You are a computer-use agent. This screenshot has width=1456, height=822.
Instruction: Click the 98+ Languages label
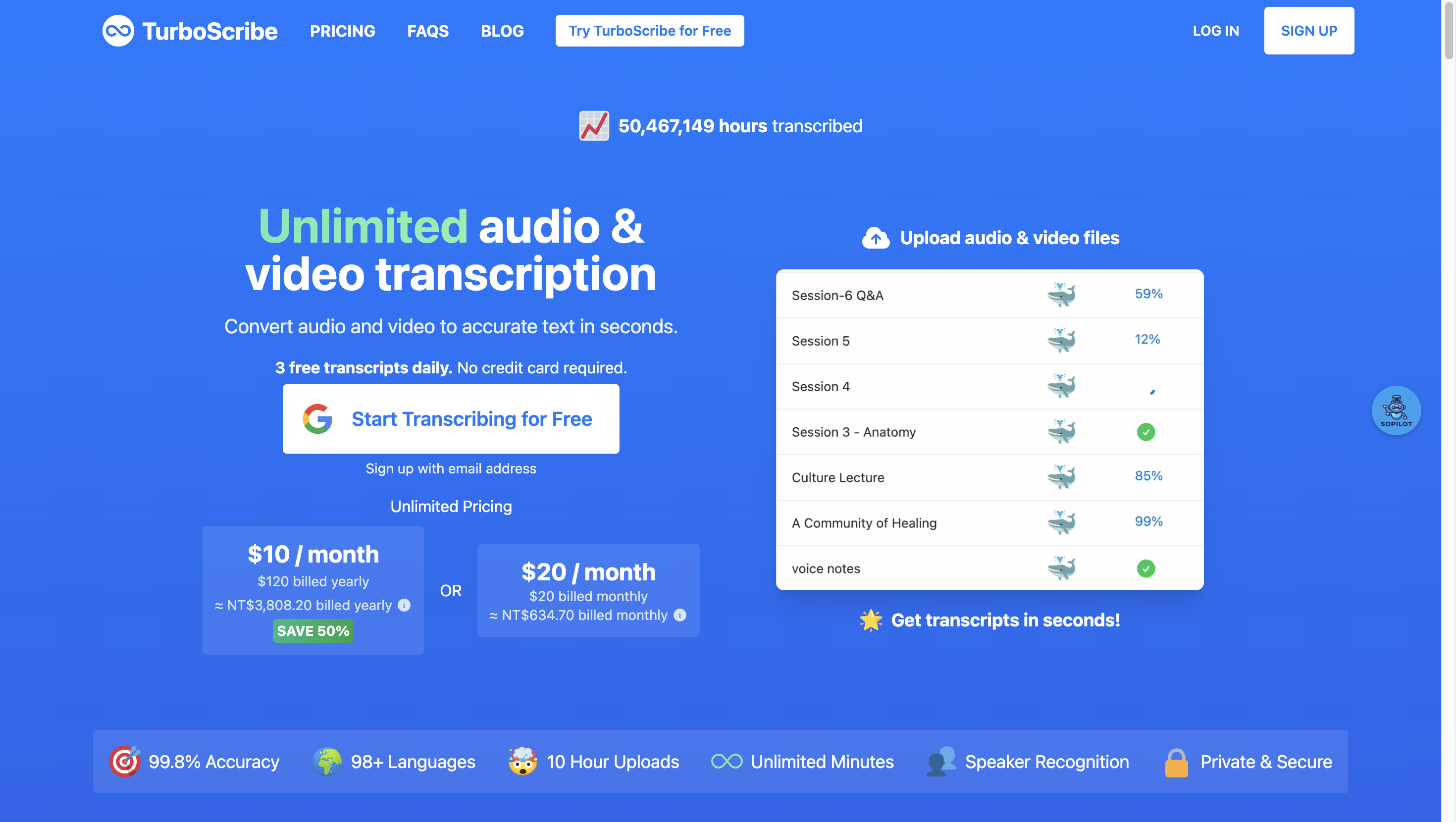413,762
